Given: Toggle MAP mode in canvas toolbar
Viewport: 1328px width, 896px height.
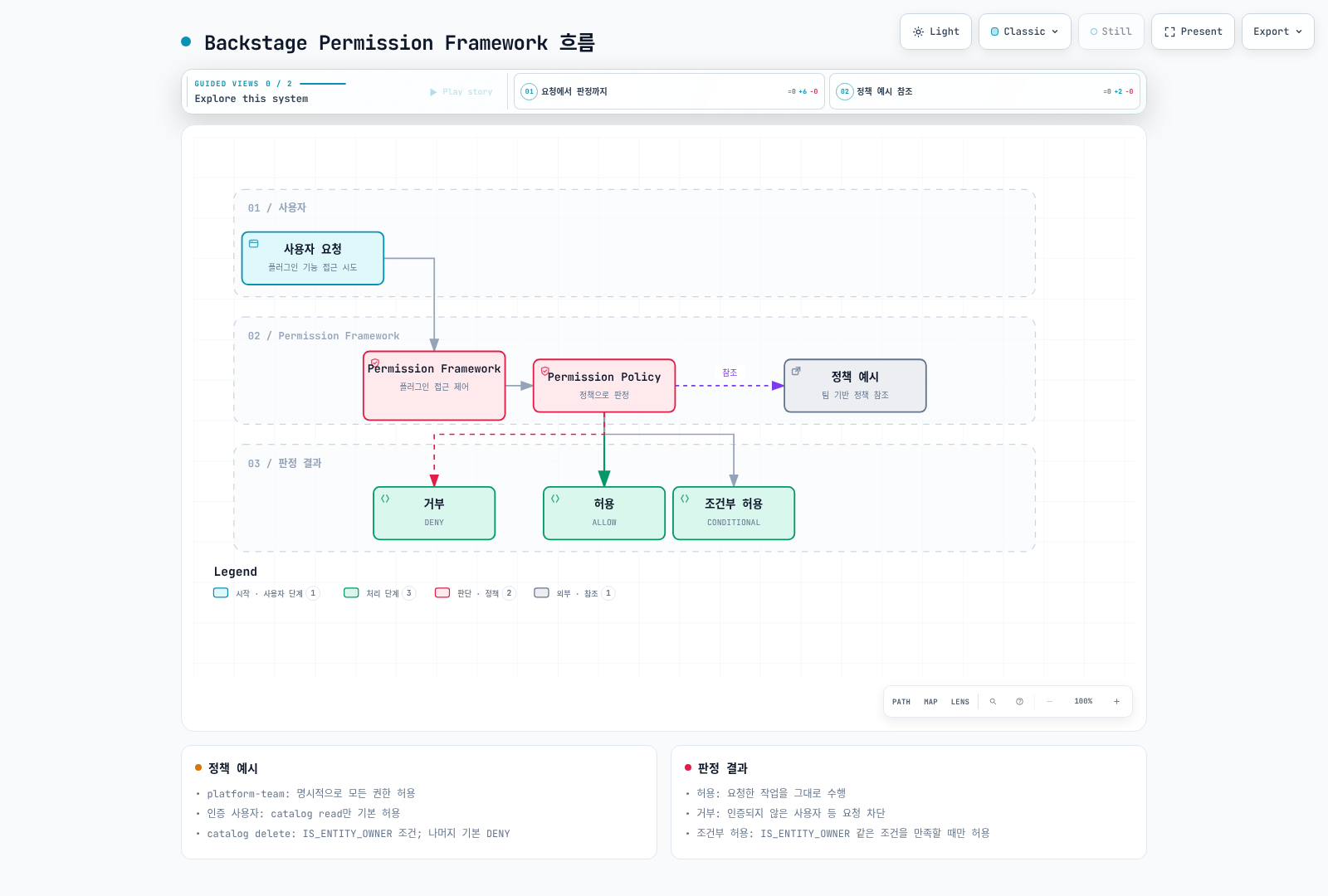Looking at the screenshot, I should (931, 702).
